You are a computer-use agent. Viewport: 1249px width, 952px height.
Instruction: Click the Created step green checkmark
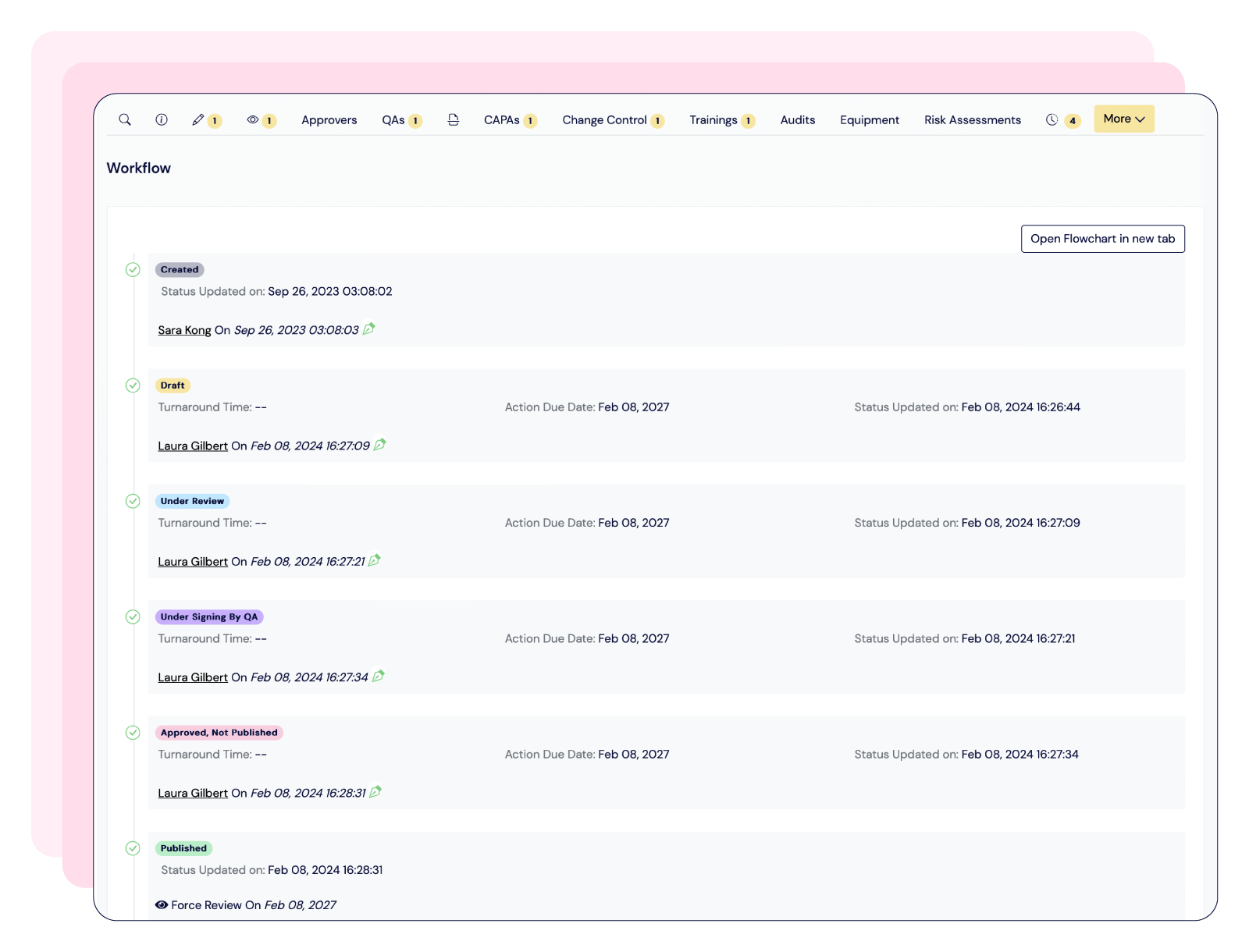tap(133, 270)
